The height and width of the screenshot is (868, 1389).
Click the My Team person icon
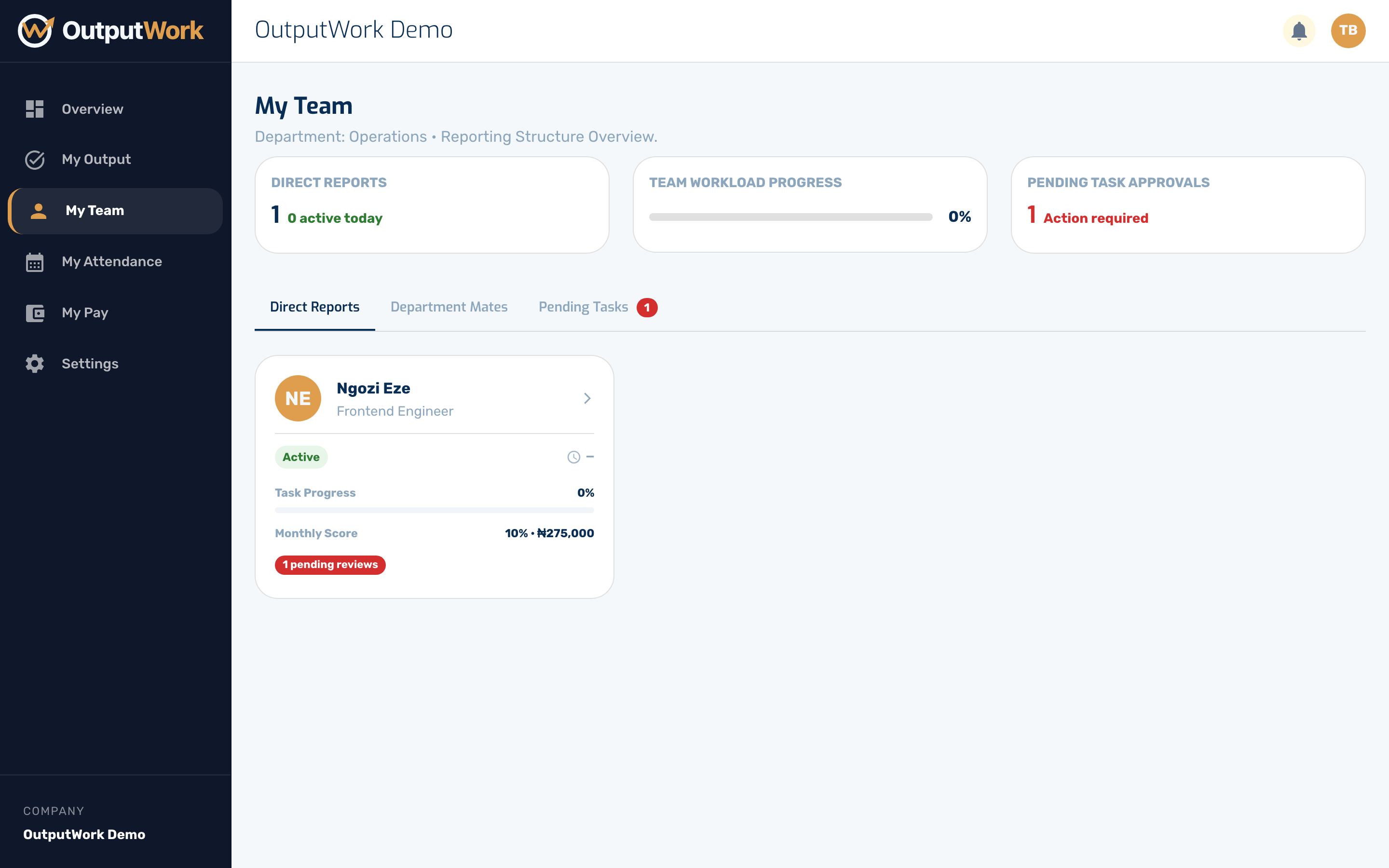pos(39,211)
